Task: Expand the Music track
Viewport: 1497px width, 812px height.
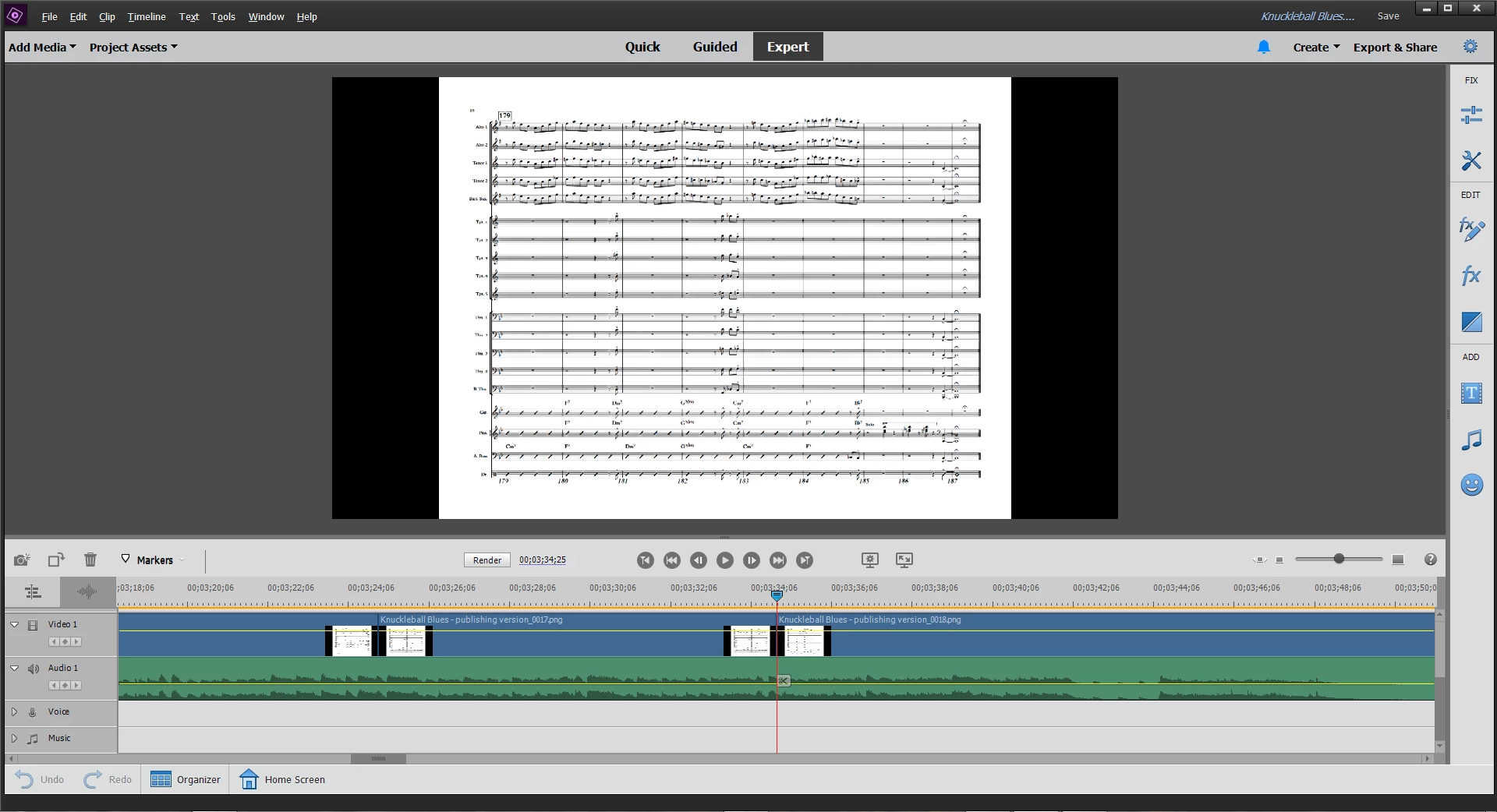Action: point(14,738)
